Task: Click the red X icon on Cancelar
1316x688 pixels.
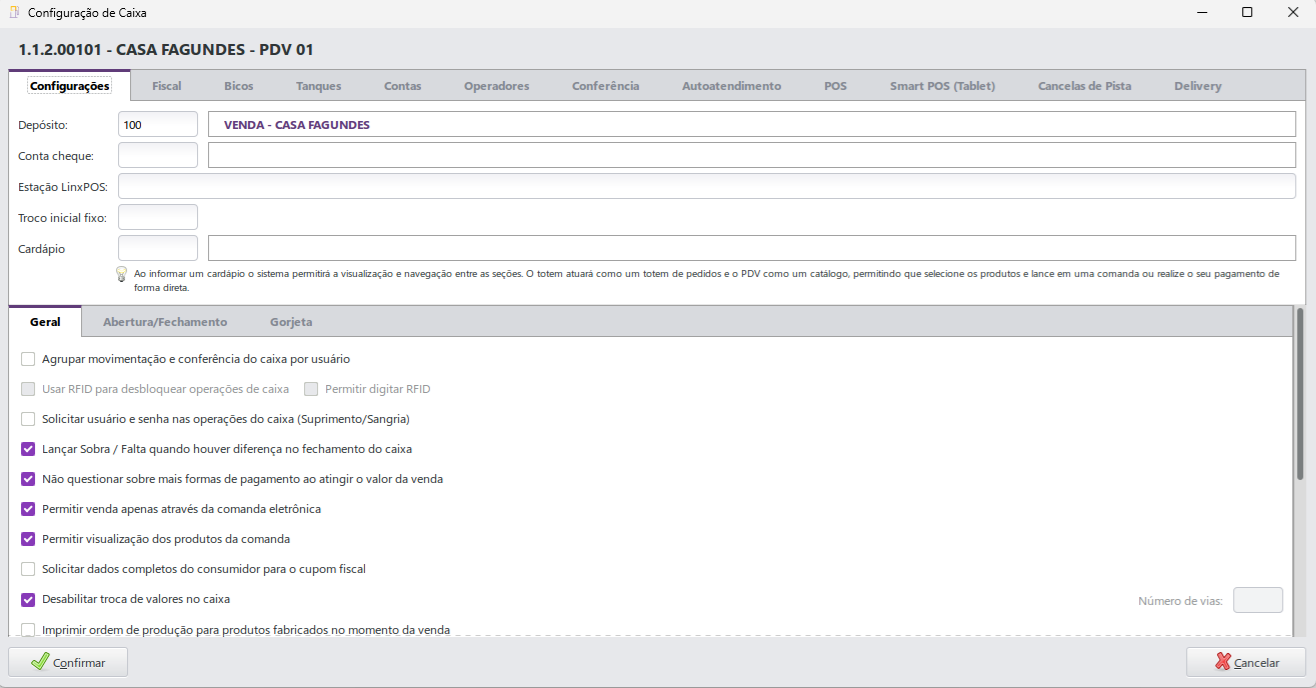Action: pos(1223,662)
